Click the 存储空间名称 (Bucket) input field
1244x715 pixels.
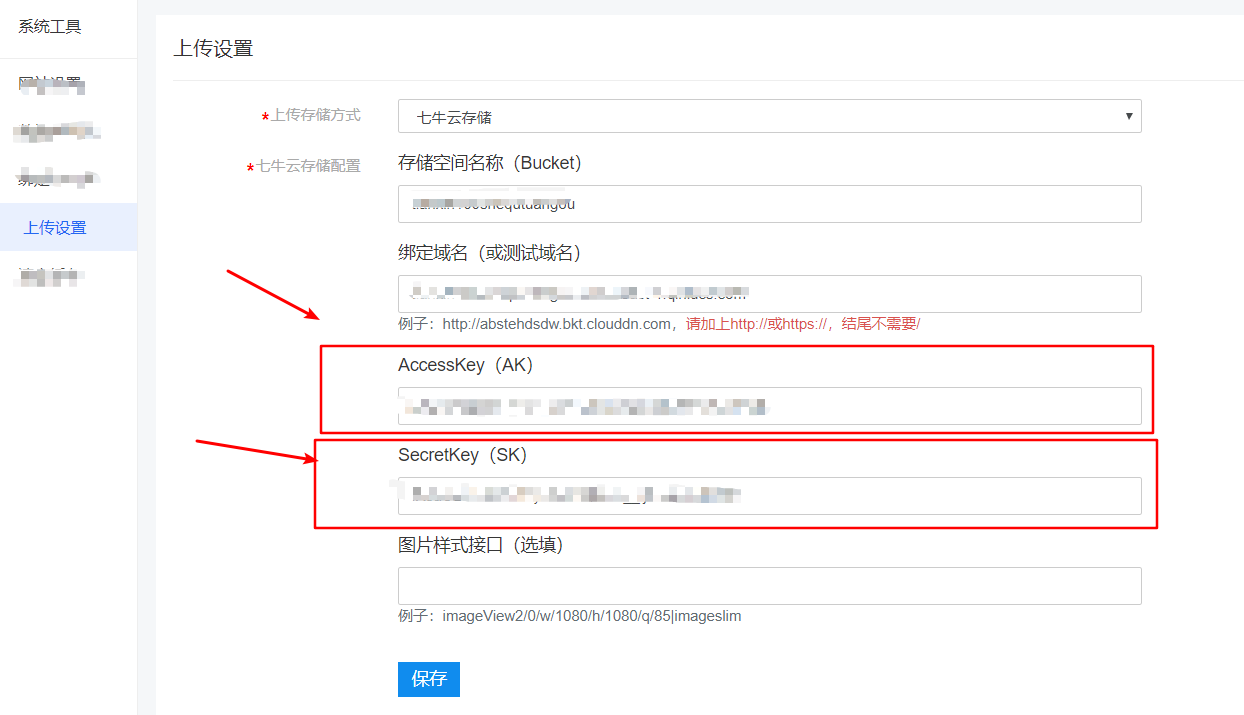click(769, 204)
